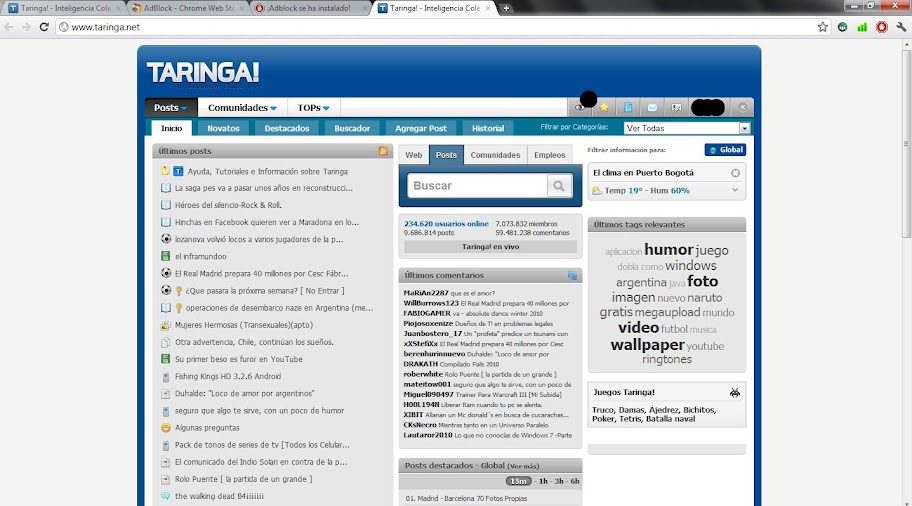Open the Buscador tab
Image resolution: width=912 pixels, height=506 pixels.
tap(352, 128)
